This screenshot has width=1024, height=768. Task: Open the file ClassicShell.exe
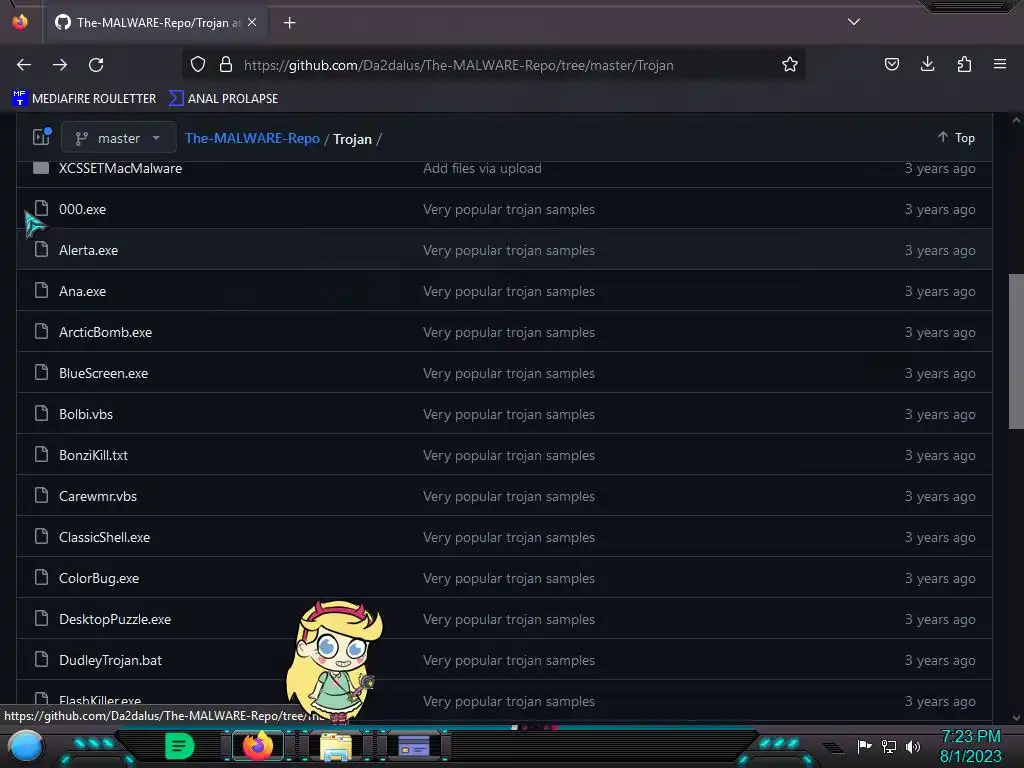click(x=104, y=537)
